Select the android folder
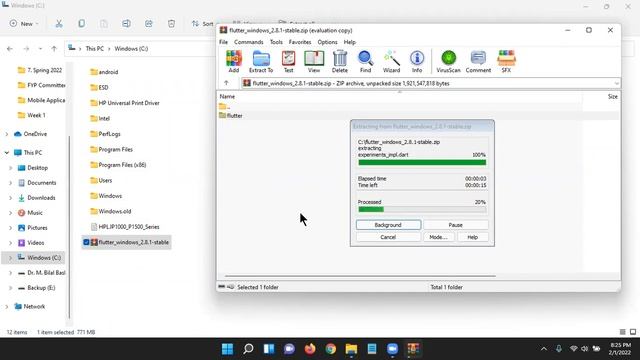Screen dimensions: 640x360 click(x=104, y=72)
